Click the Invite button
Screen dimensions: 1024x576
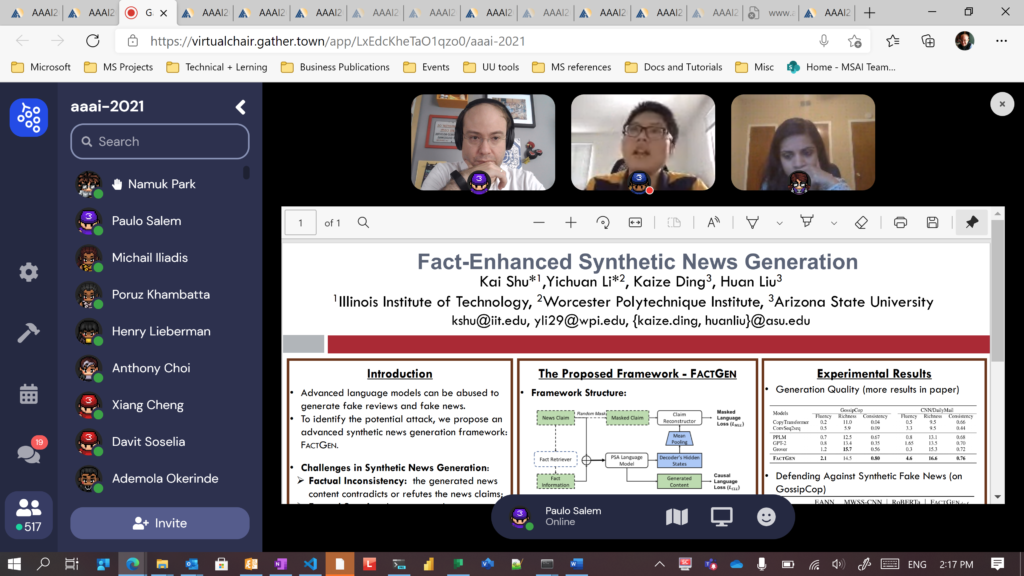[160, 523]
